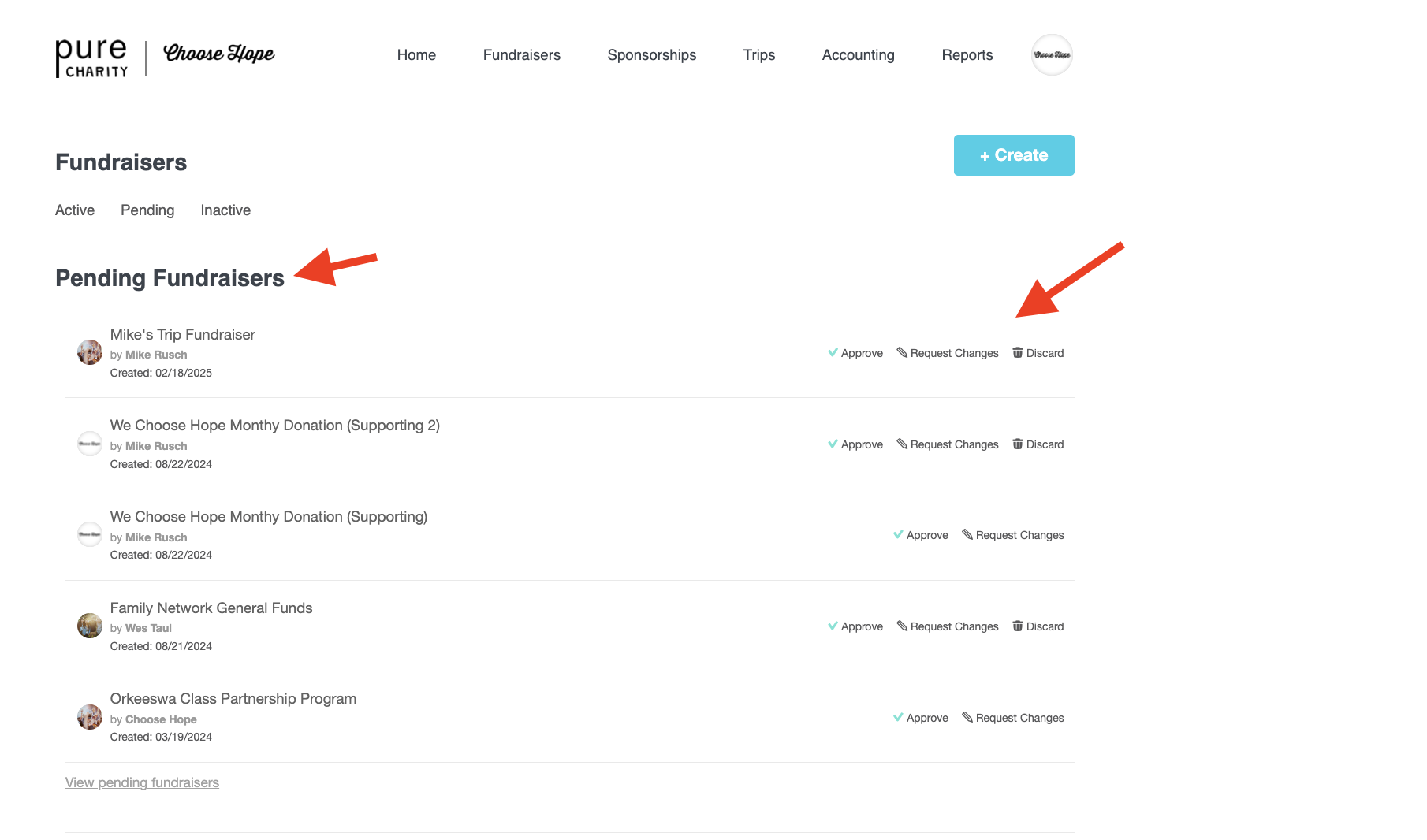Request changes on Orkeeswa Class Partnership Program
This screenshot has width=1427, height=840.
tap(1013, 718)
